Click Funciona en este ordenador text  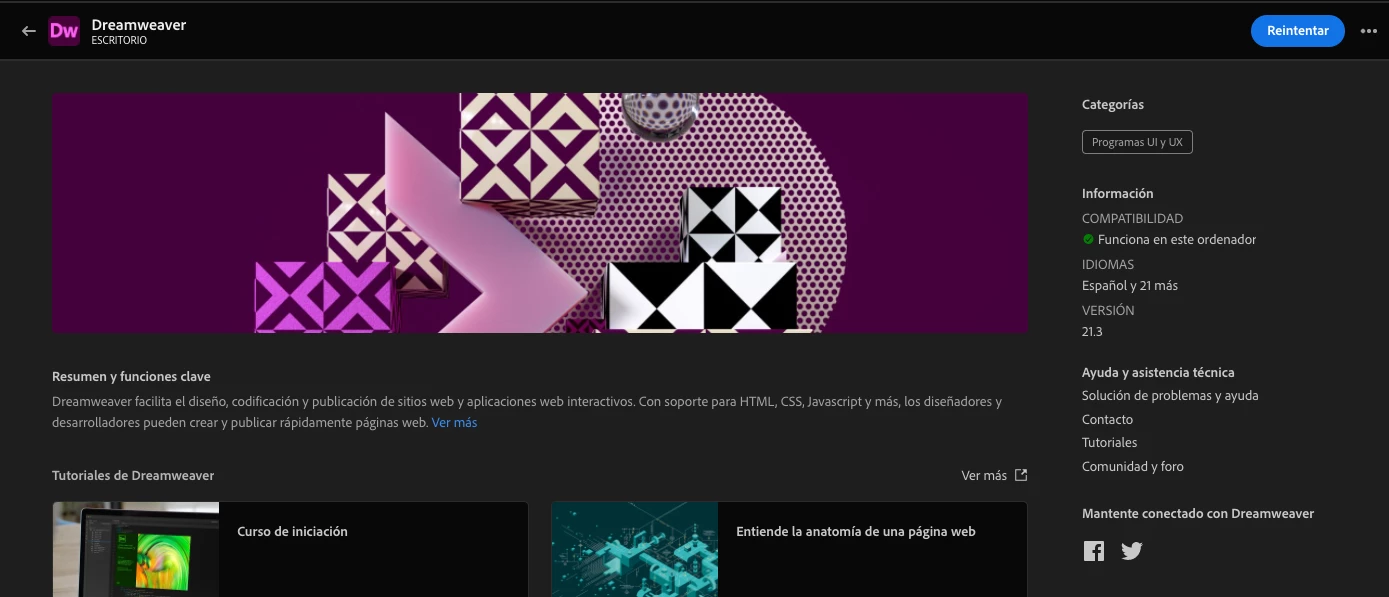click(1177, 239)
